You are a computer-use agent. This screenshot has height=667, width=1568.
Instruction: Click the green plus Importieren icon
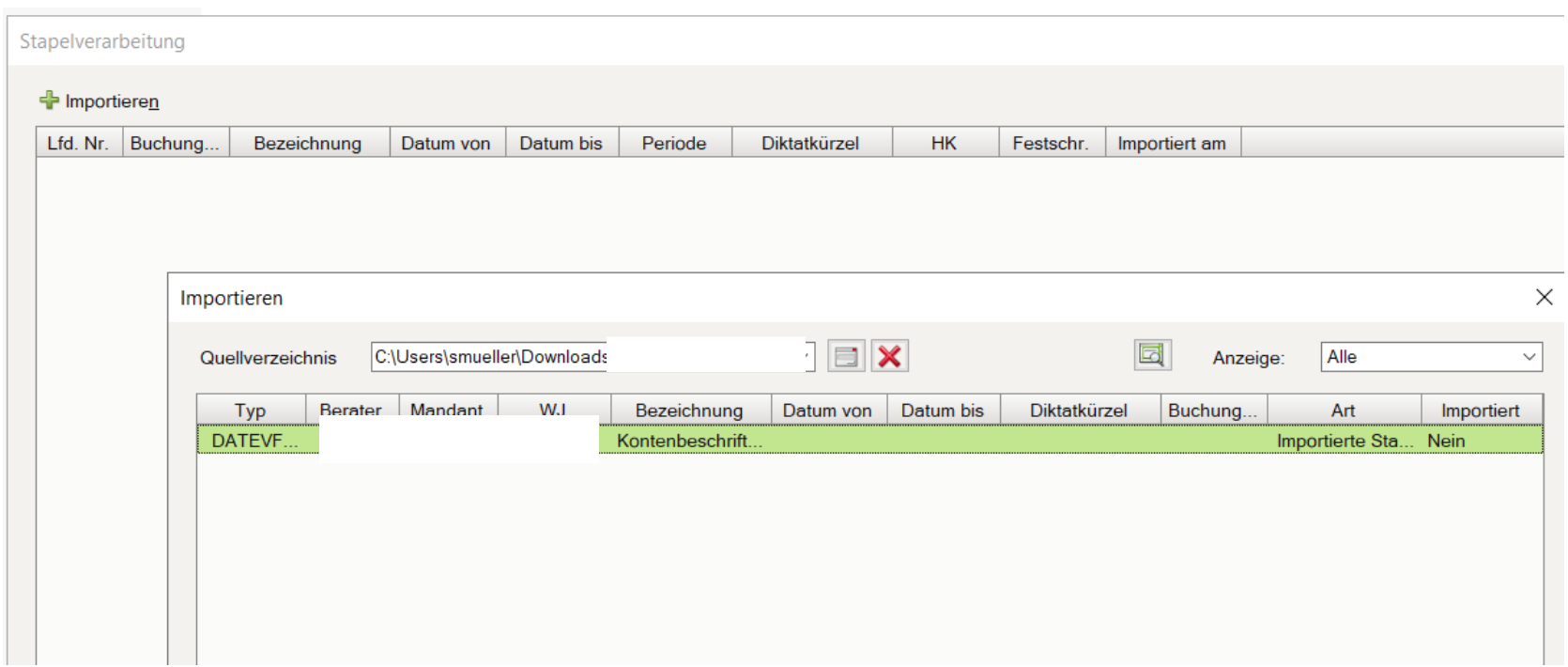pyautogui.click(x=49, y=101)
